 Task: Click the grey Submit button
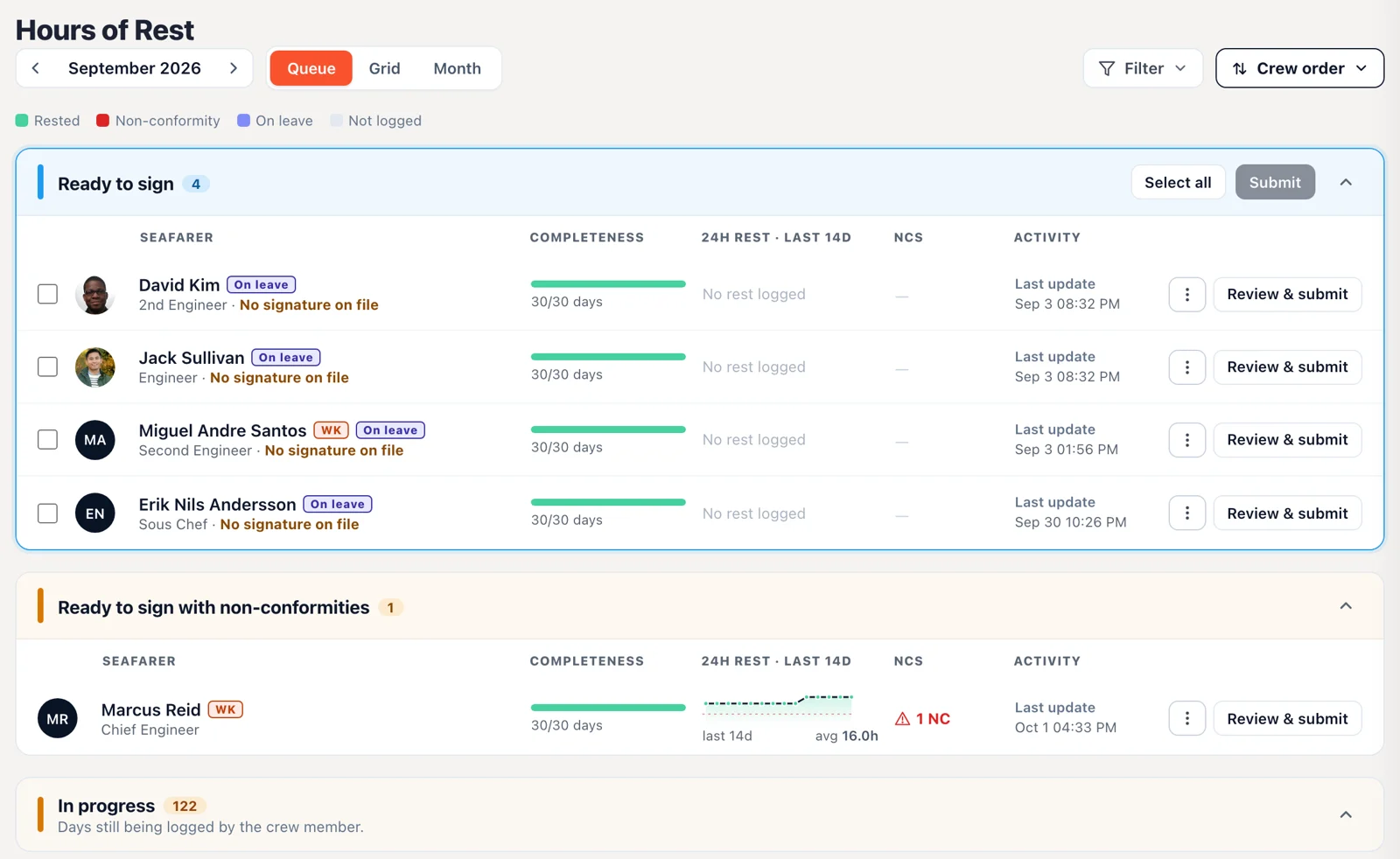tap(1275, 182)
